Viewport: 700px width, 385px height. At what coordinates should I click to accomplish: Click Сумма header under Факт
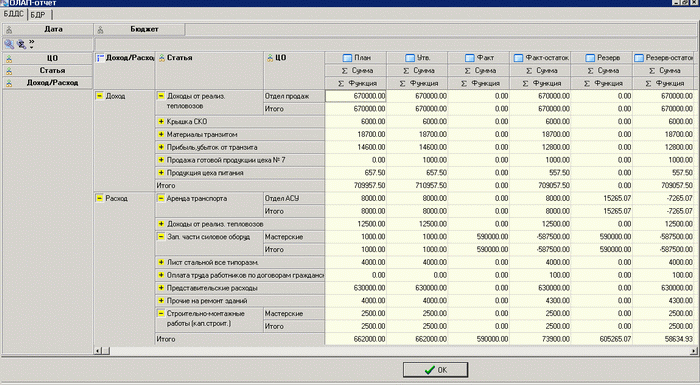(479, 71)
